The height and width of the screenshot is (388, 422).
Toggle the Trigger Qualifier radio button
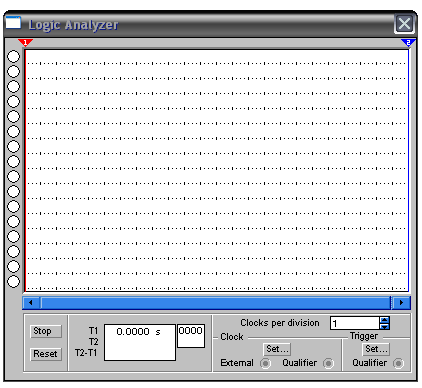coord(398,363)
